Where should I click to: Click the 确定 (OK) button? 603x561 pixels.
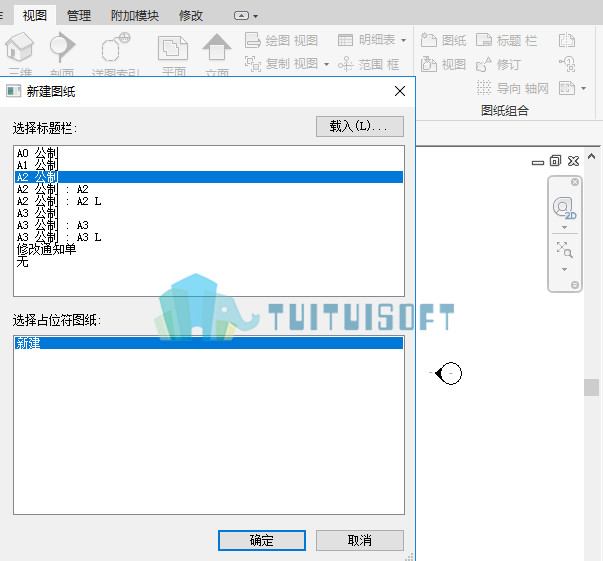click(x=262, y=540)
